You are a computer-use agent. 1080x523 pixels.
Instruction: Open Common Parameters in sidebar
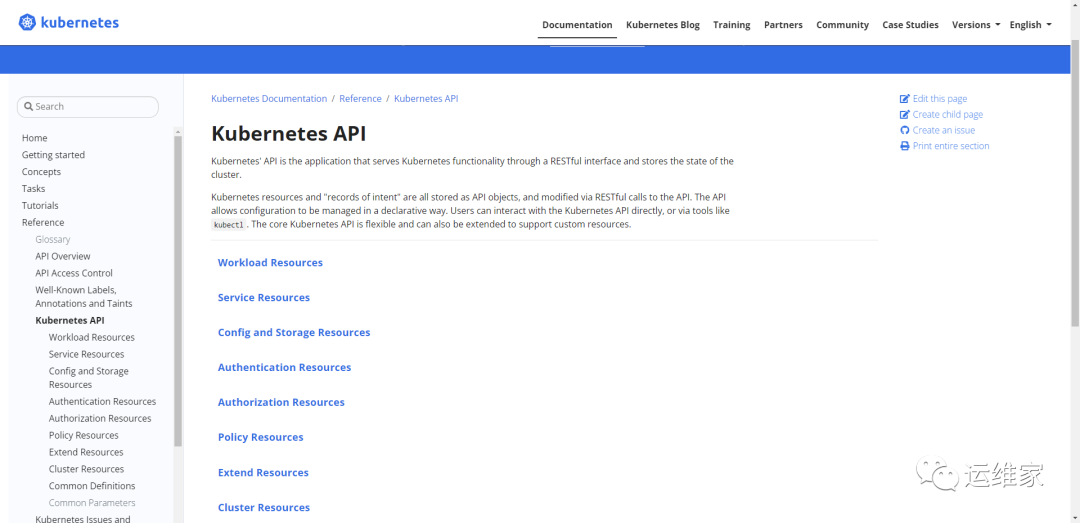click(x=92, y=503)
